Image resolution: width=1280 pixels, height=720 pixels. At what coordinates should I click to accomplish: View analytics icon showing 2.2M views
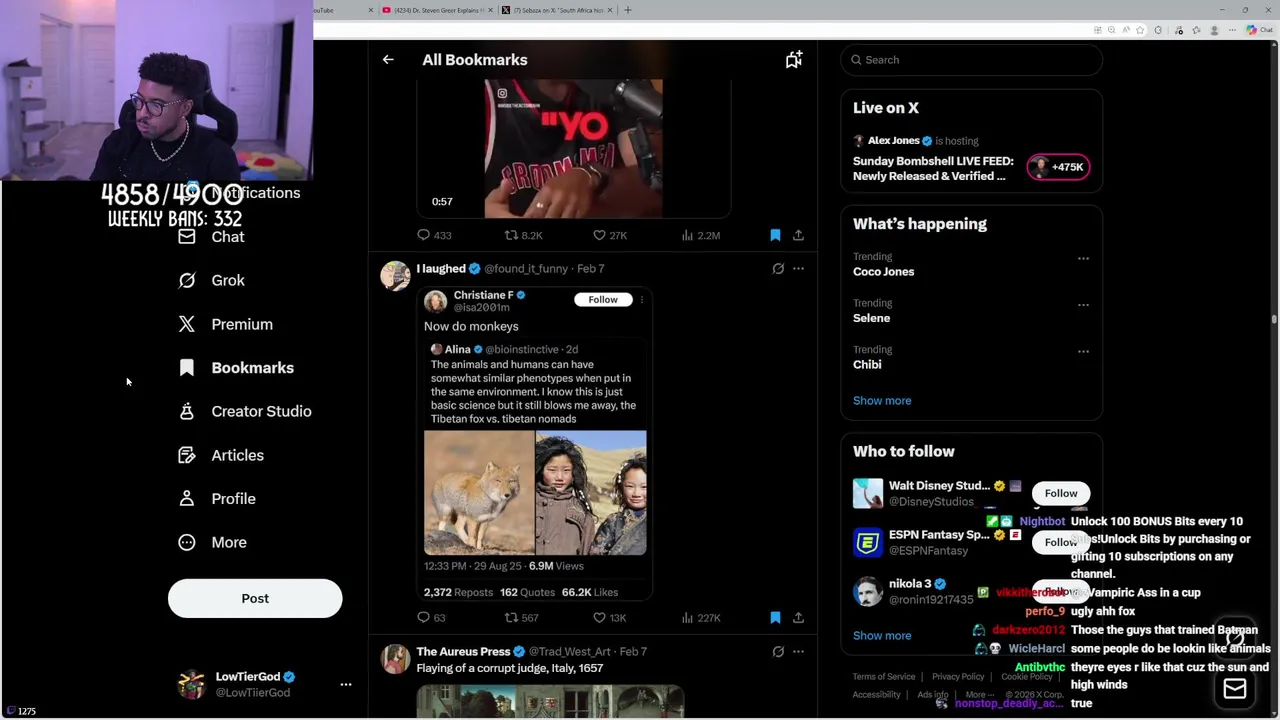pos(687,235)
